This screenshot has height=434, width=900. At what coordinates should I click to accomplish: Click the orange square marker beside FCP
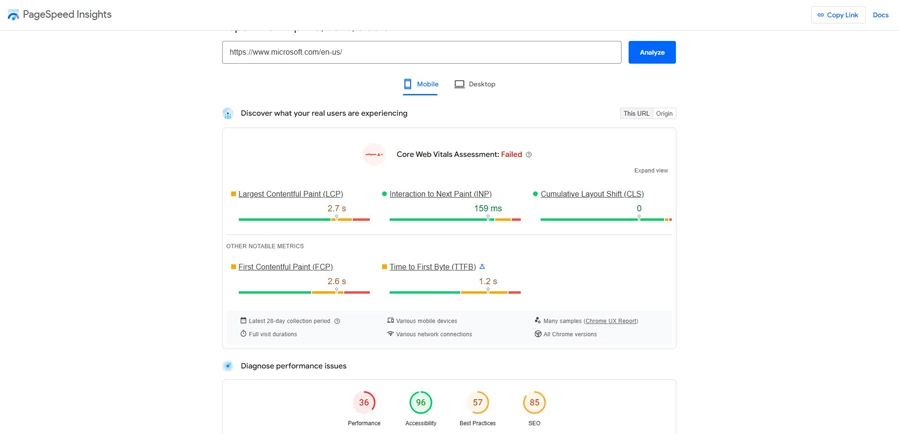click(233, 267)
